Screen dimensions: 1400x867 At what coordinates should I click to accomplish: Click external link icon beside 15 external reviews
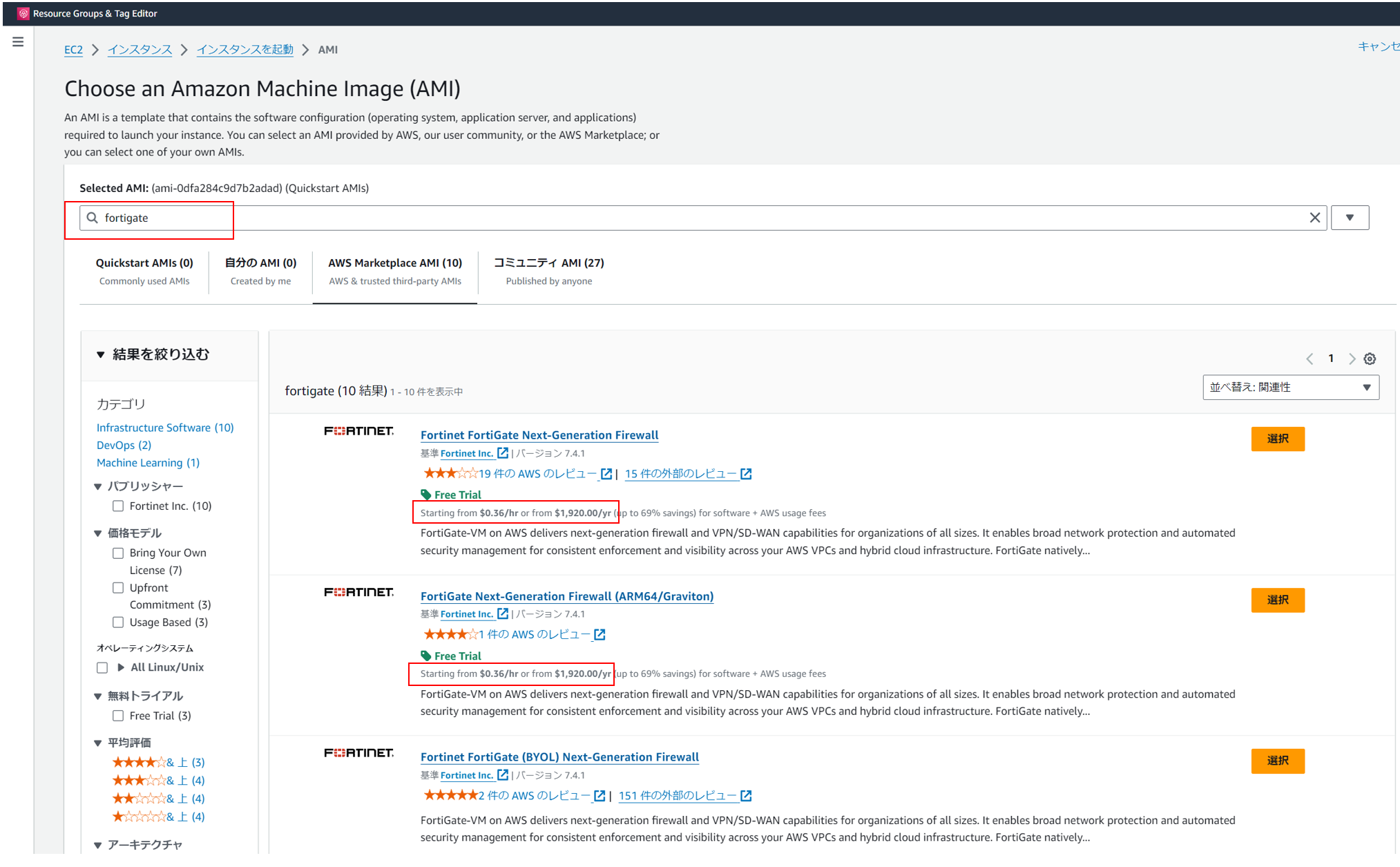(746, 474)
